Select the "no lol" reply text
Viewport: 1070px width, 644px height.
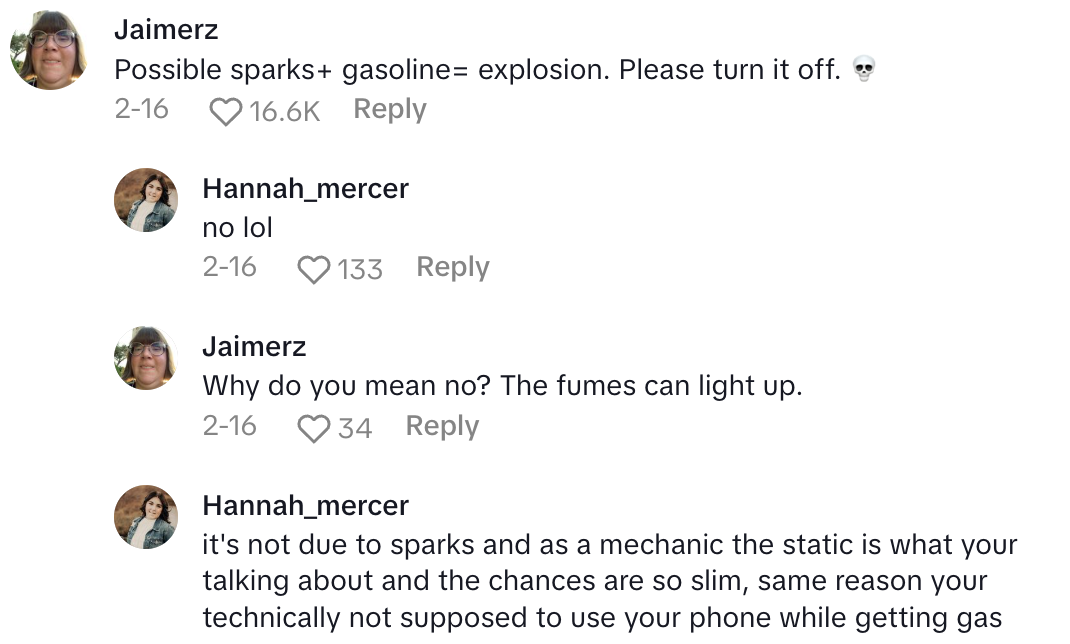[x=237, y=228]
